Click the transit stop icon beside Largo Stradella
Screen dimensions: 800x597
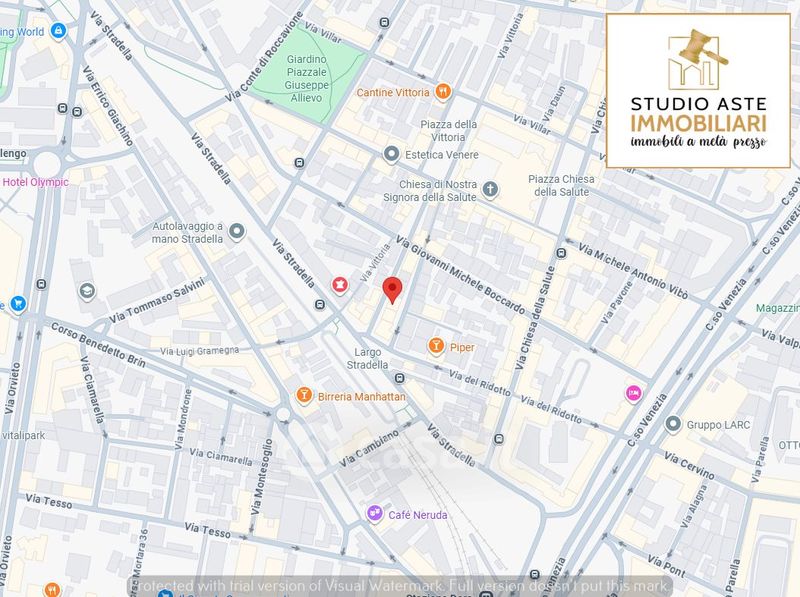click(400, 378)
